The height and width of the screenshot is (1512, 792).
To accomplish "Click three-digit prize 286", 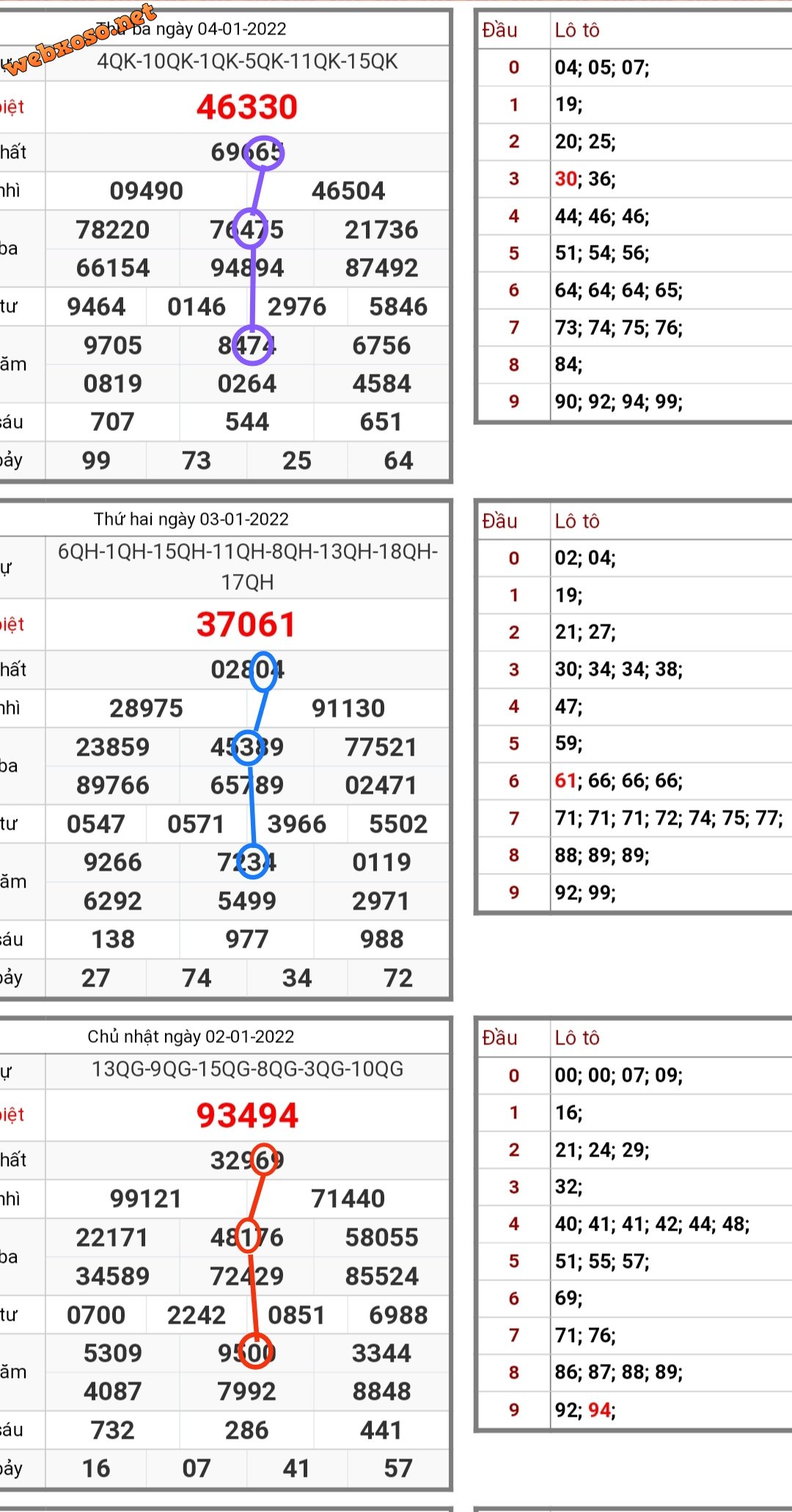I will pyautogui.click(x=247, y=1431).
